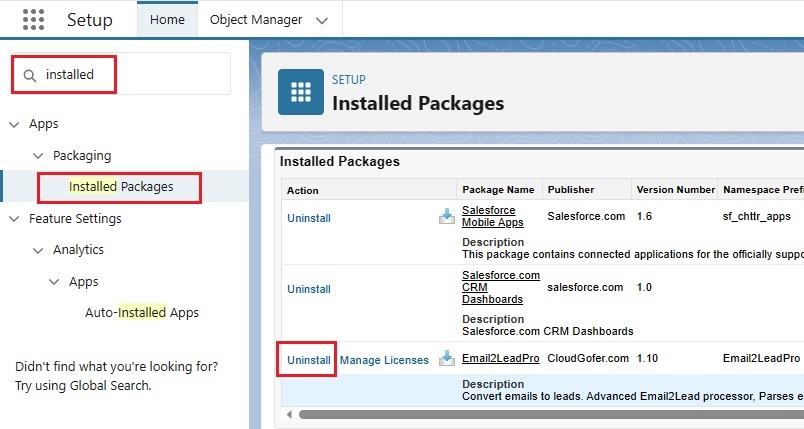Open the Object Manager dropdown chevron
Screen dimensions: 804x429
pyautogui.click(x=322, y=21)
